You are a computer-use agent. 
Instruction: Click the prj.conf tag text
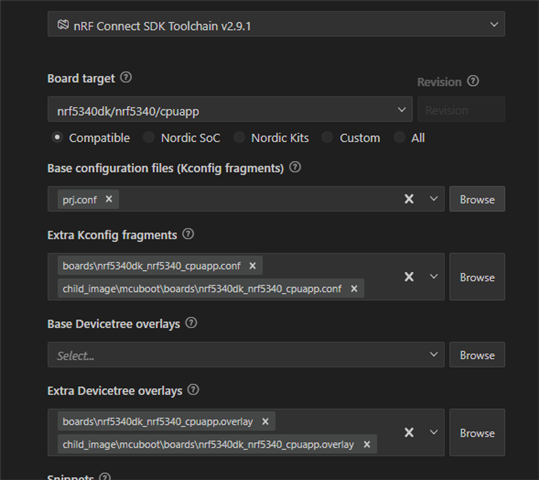[80, 199]
